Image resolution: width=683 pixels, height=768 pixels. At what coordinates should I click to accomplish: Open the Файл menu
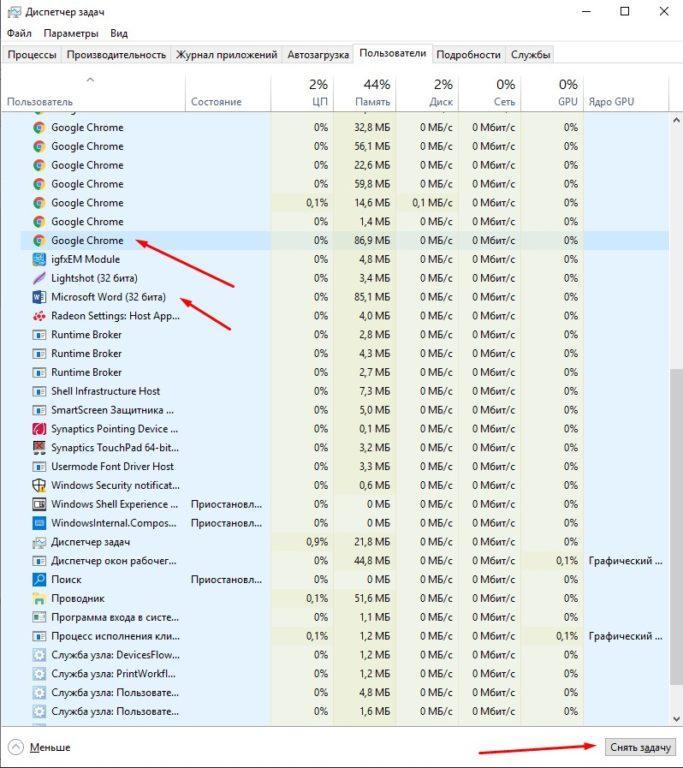[x=19, y=33]
